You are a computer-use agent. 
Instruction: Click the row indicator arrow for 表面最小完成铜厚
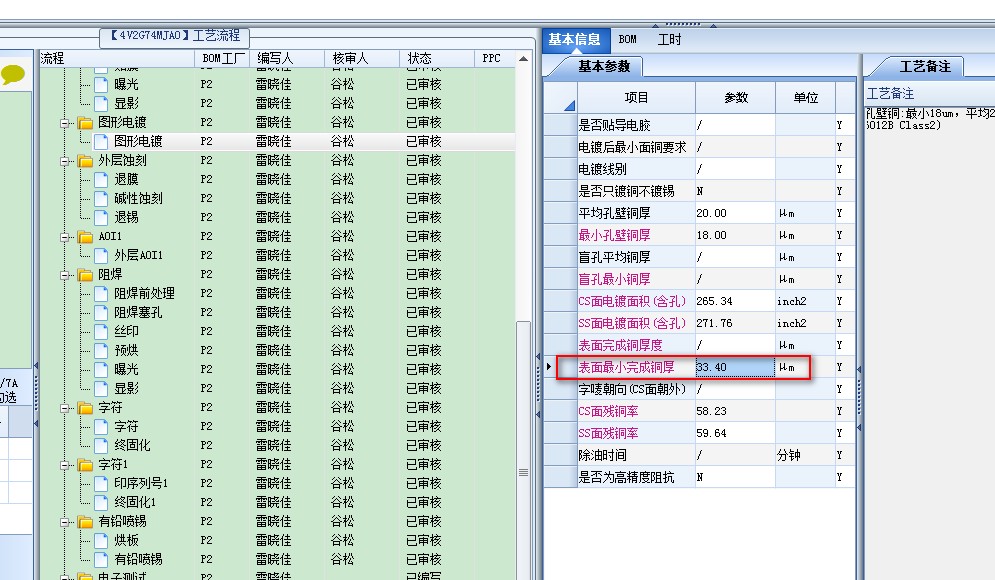click(x=550, y=367)
